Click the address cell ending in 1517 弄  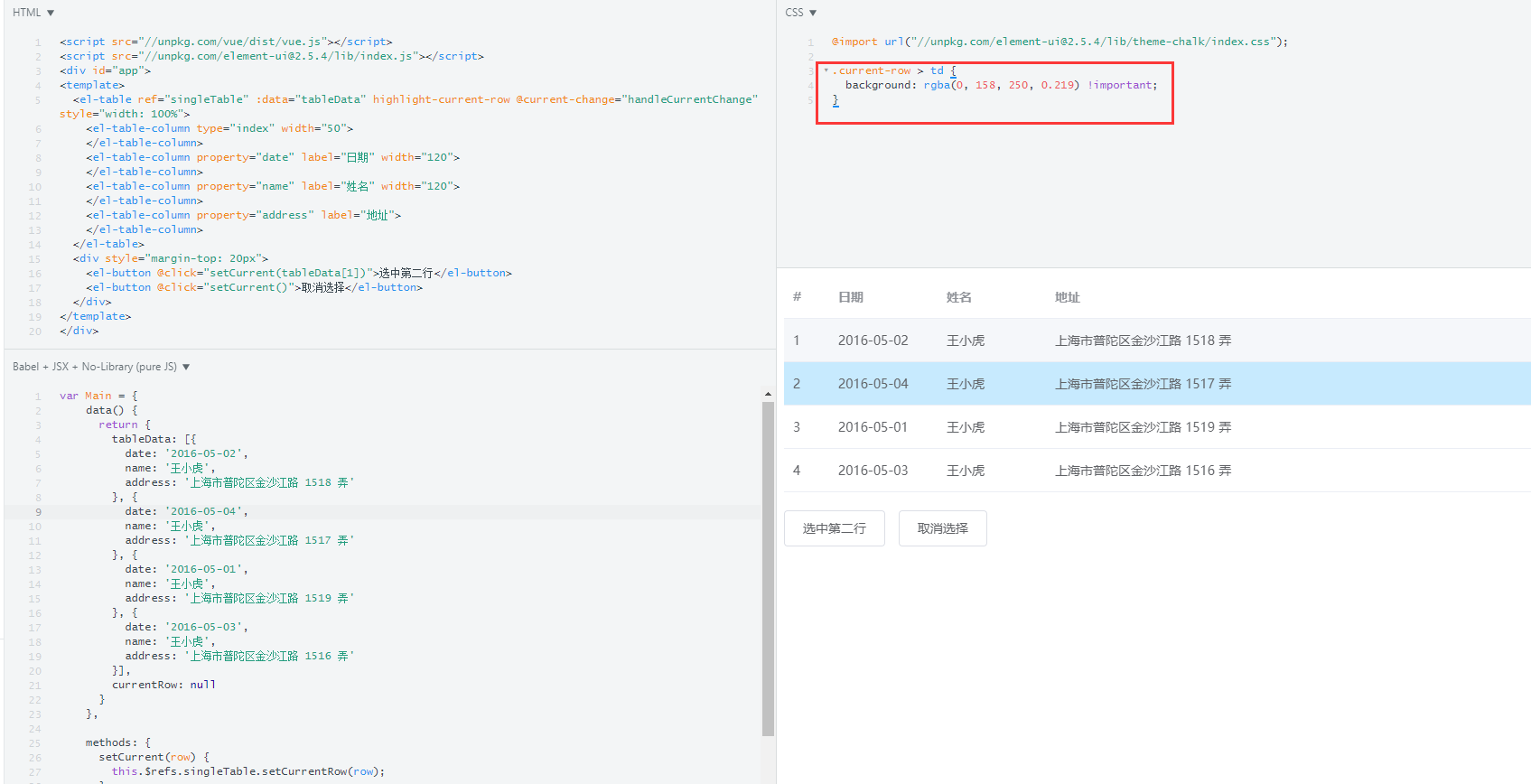click(x=1143, y=384)
